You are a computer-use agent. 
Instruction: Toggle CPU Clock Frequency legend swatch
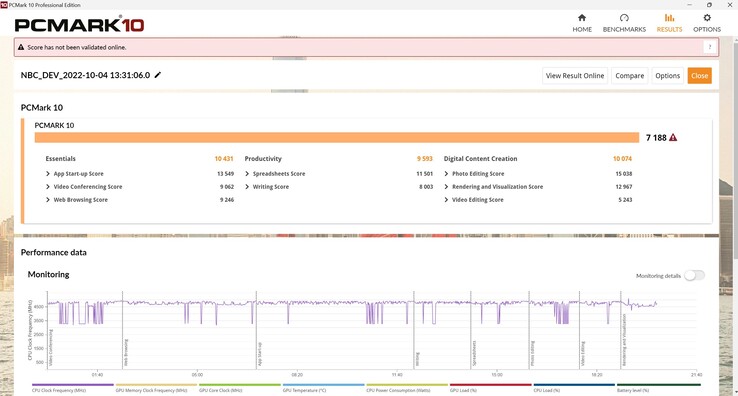73,385
